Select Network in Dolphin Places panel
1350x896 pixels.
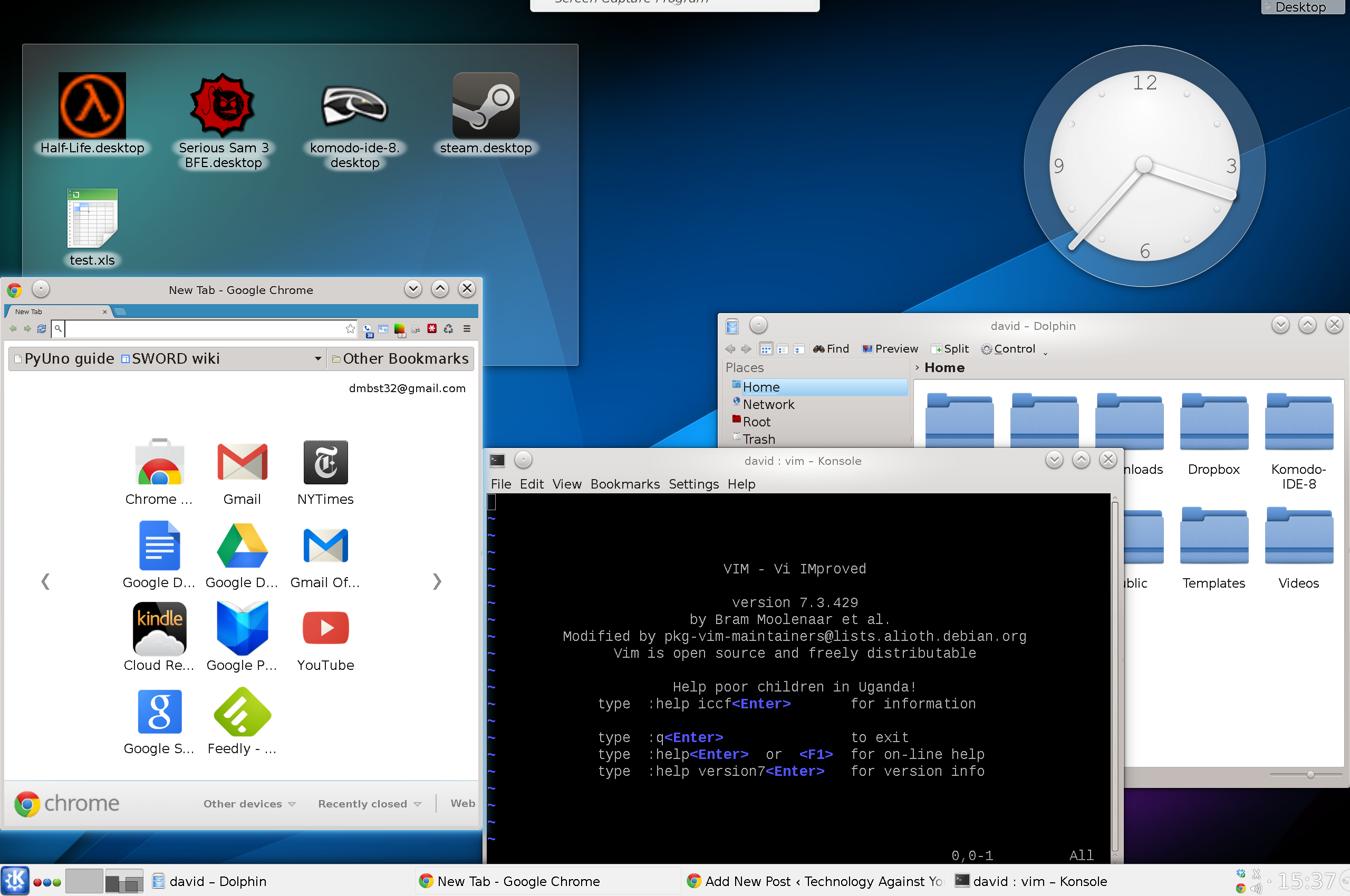(x=768, y=405)
